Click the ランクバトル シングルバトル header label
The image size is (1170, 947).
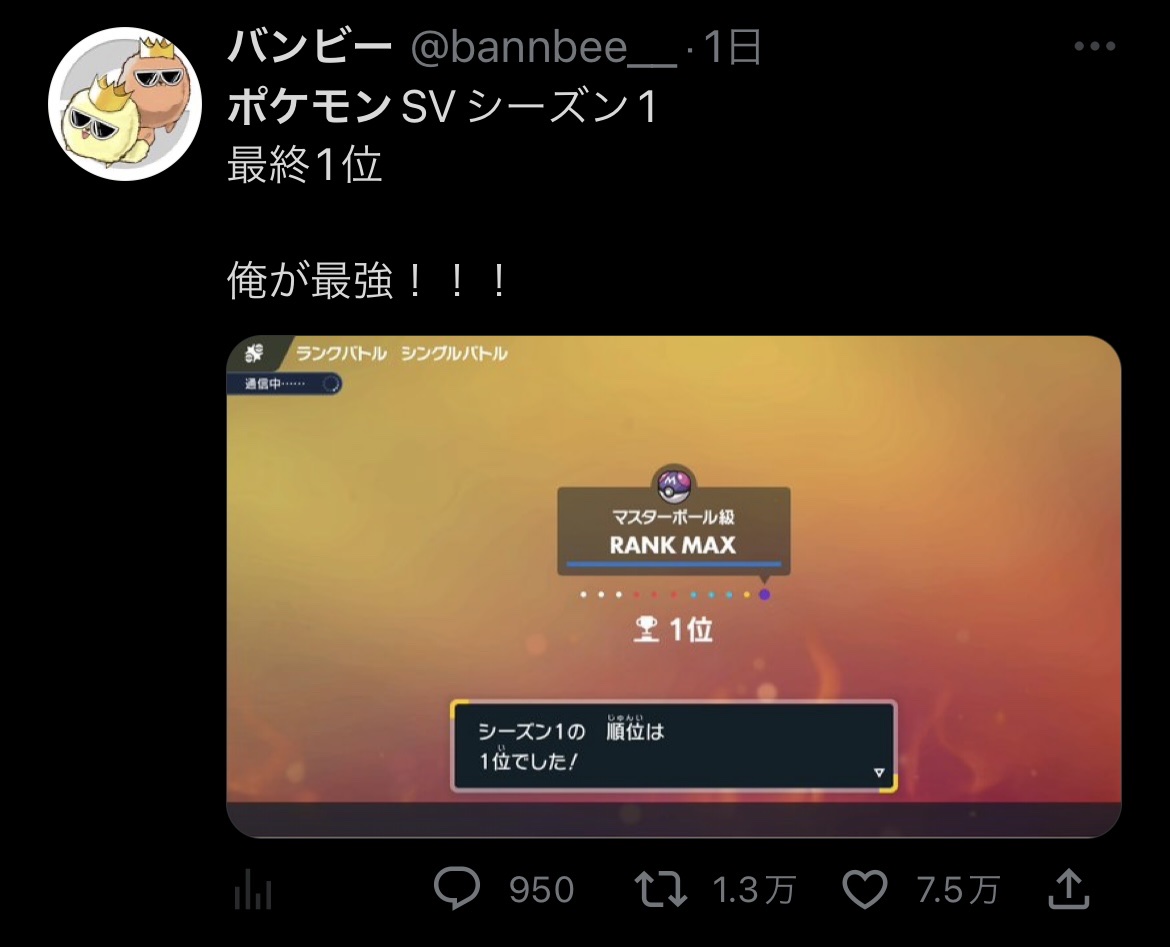click(x=401, y=353)
